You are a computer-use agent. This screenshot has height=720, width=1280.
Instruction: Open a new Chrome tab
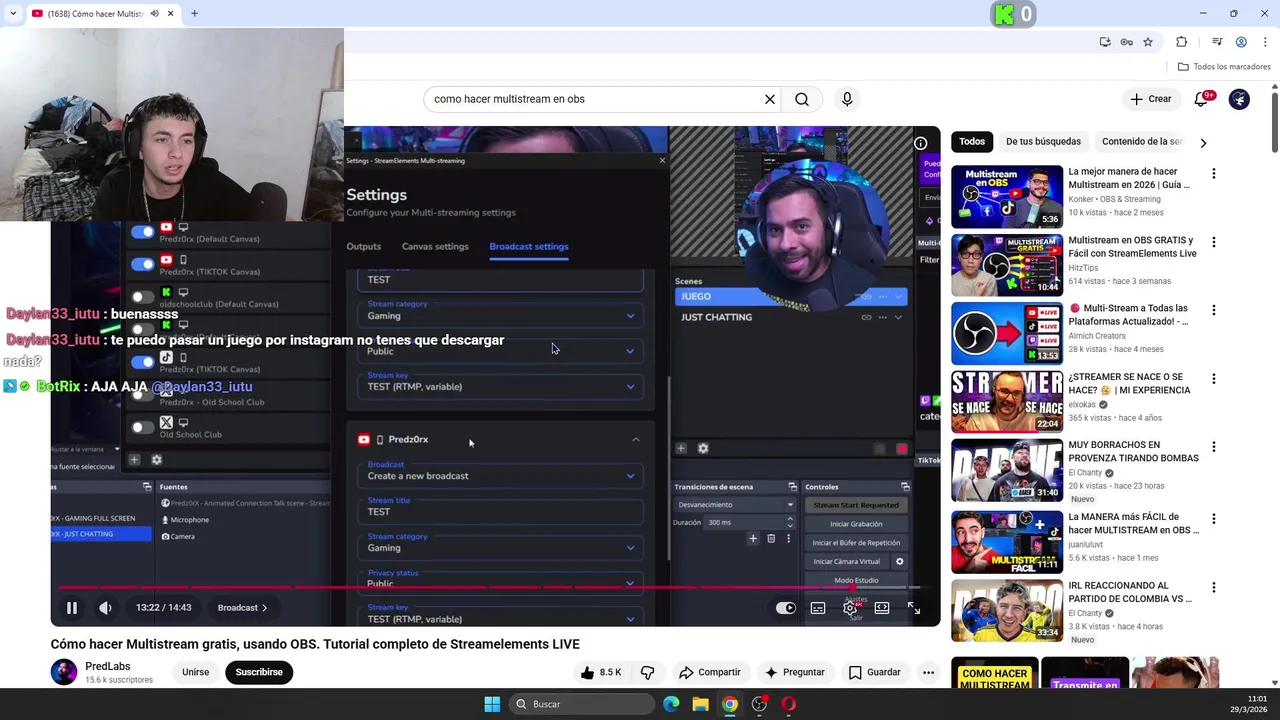point(194,14)
